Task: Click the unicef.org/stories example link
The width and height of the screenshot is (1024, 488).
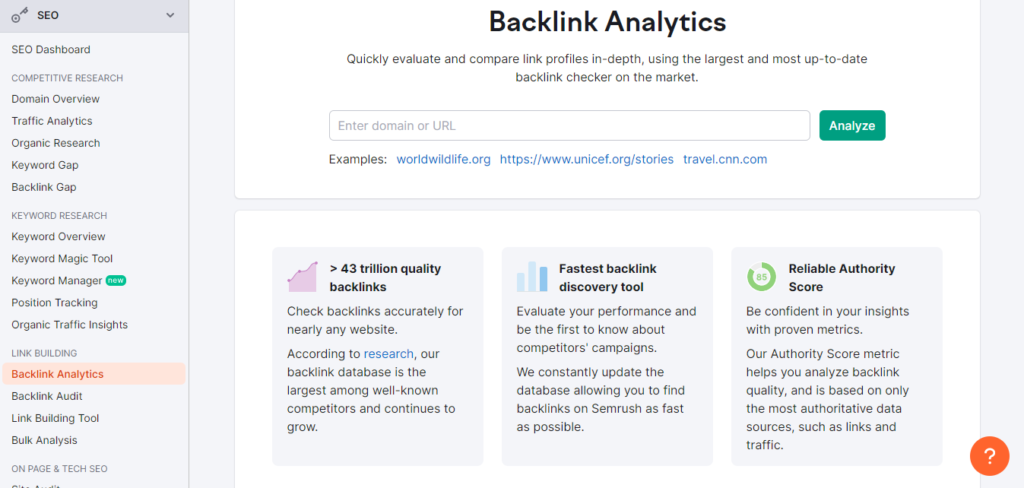Action: [586, 159]
